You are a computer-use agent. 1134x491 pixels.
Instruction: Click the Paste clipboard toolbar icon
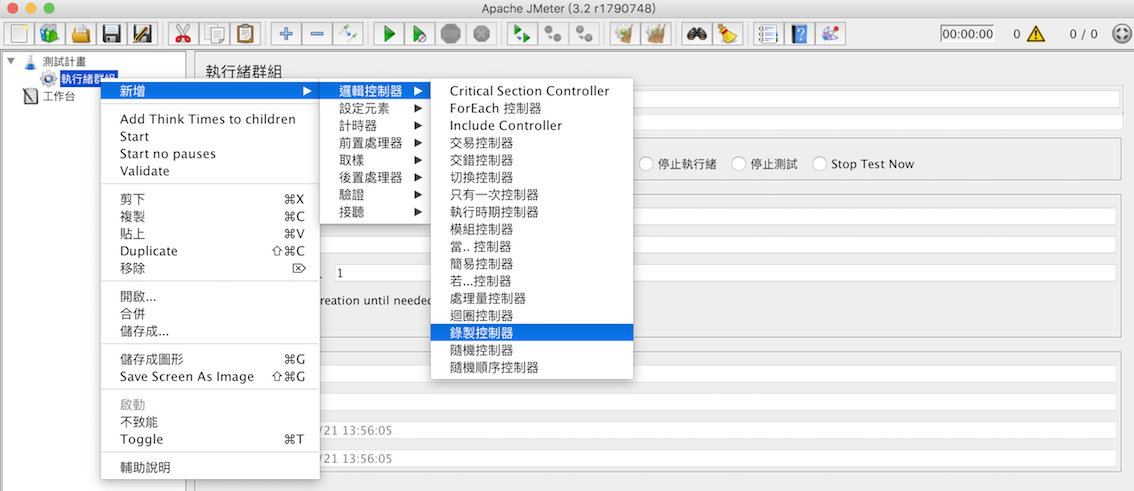(x=245, y=33)
